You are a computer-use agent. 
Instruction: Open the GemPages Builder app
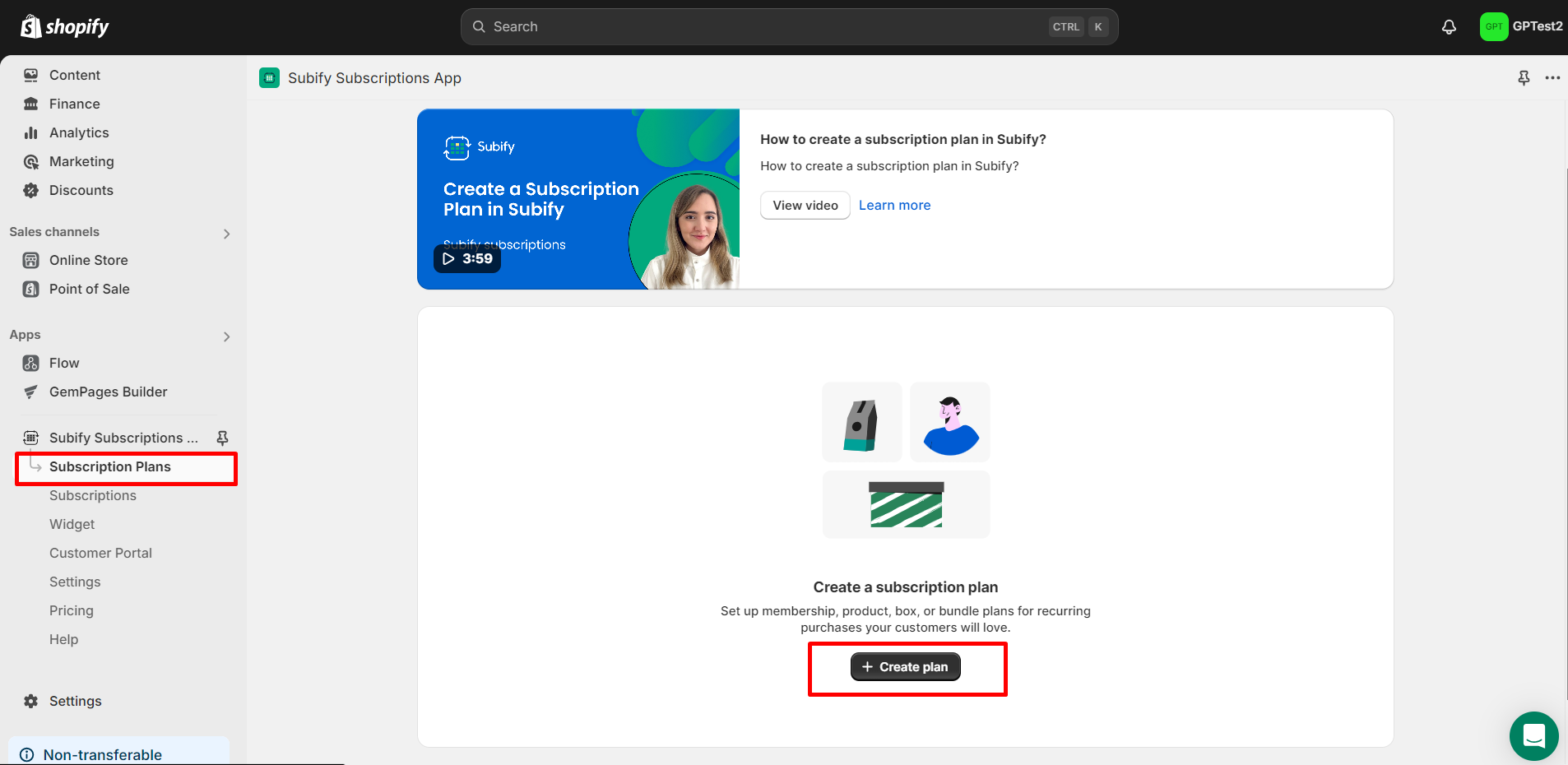[x=107, y=392]
